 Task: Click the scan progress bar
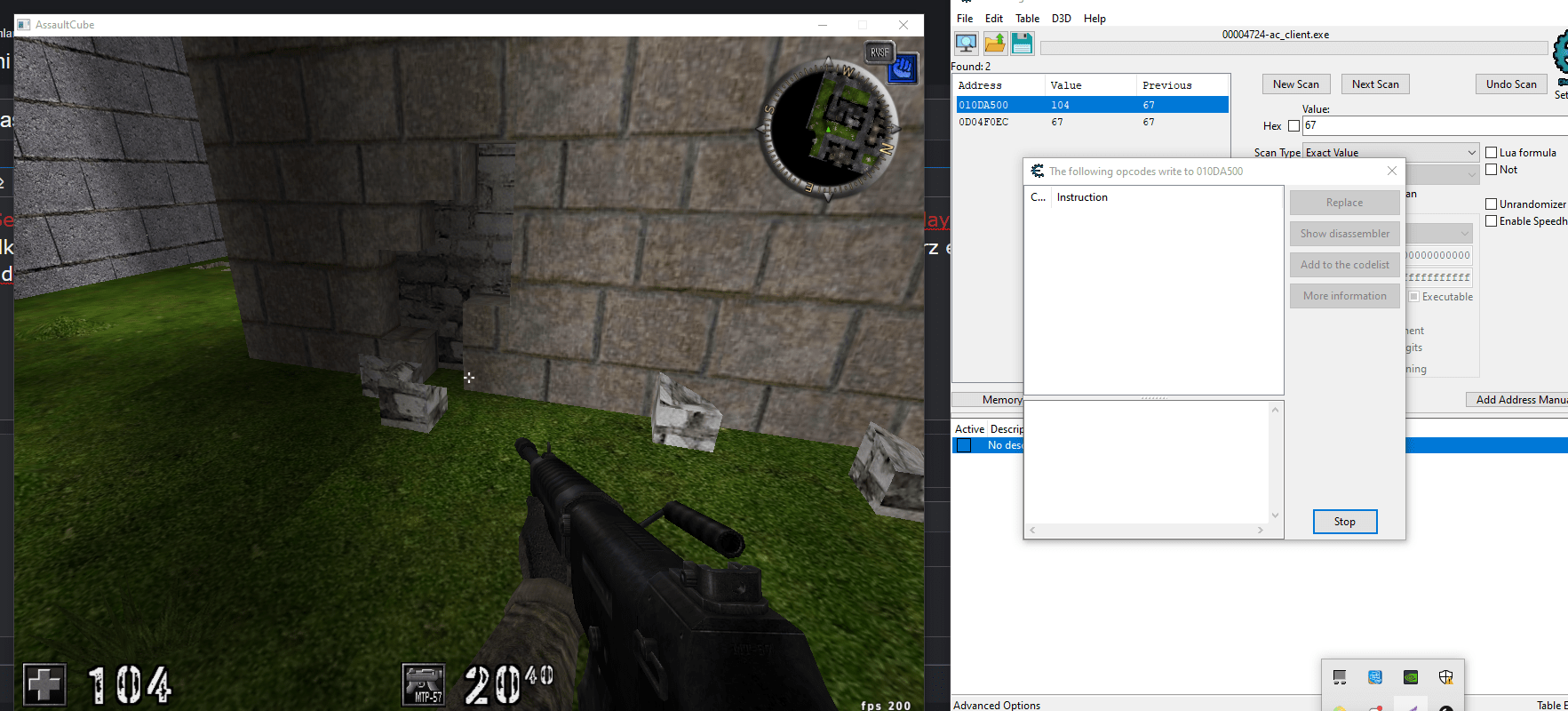[x=1293, y=48]
